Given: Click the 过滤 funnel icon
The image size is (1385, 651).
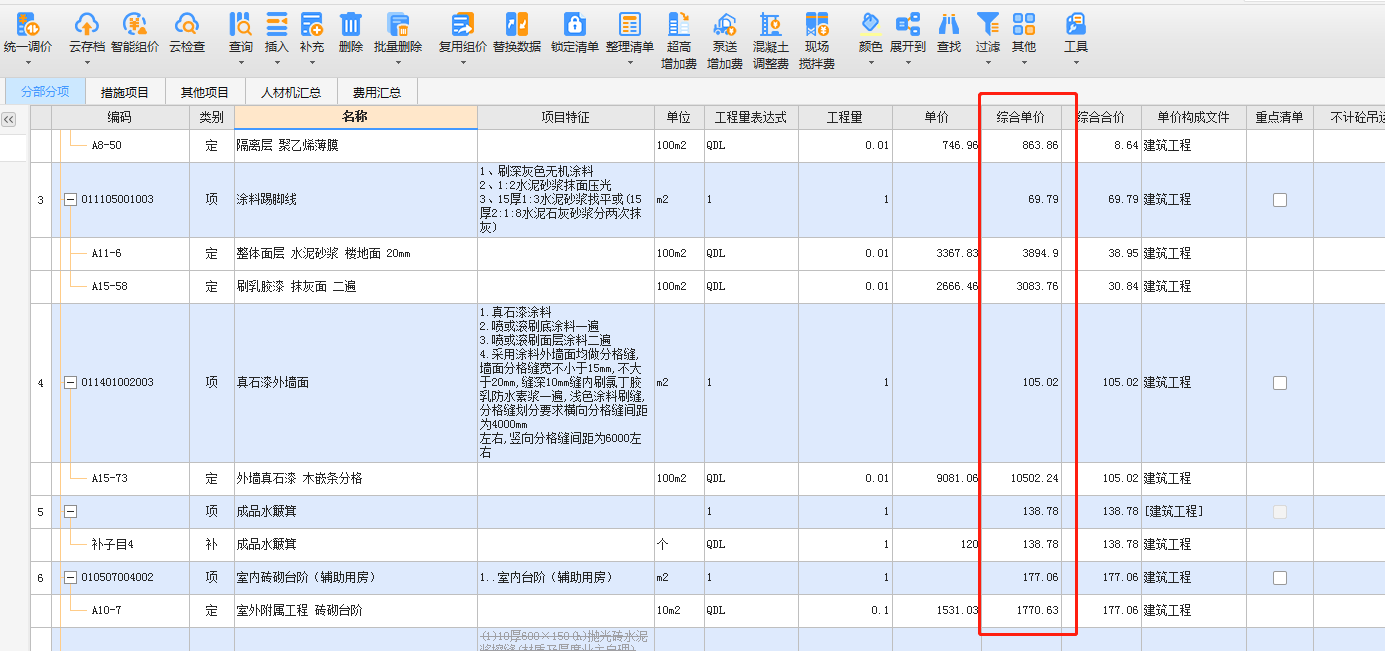Looking at the screenshot, I should point(988,24).
